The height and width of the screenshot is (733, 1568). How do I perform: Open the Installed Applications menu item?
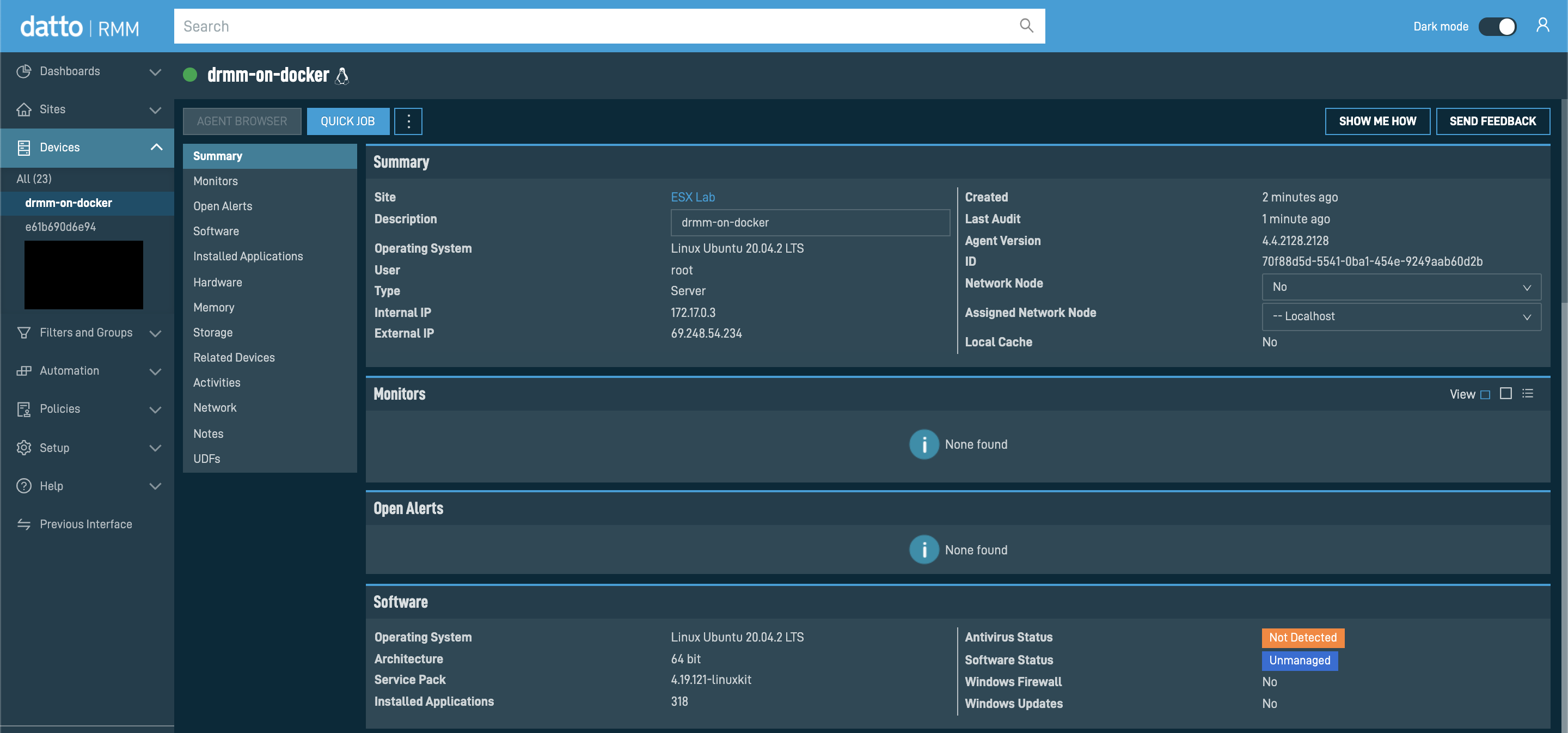248,256
